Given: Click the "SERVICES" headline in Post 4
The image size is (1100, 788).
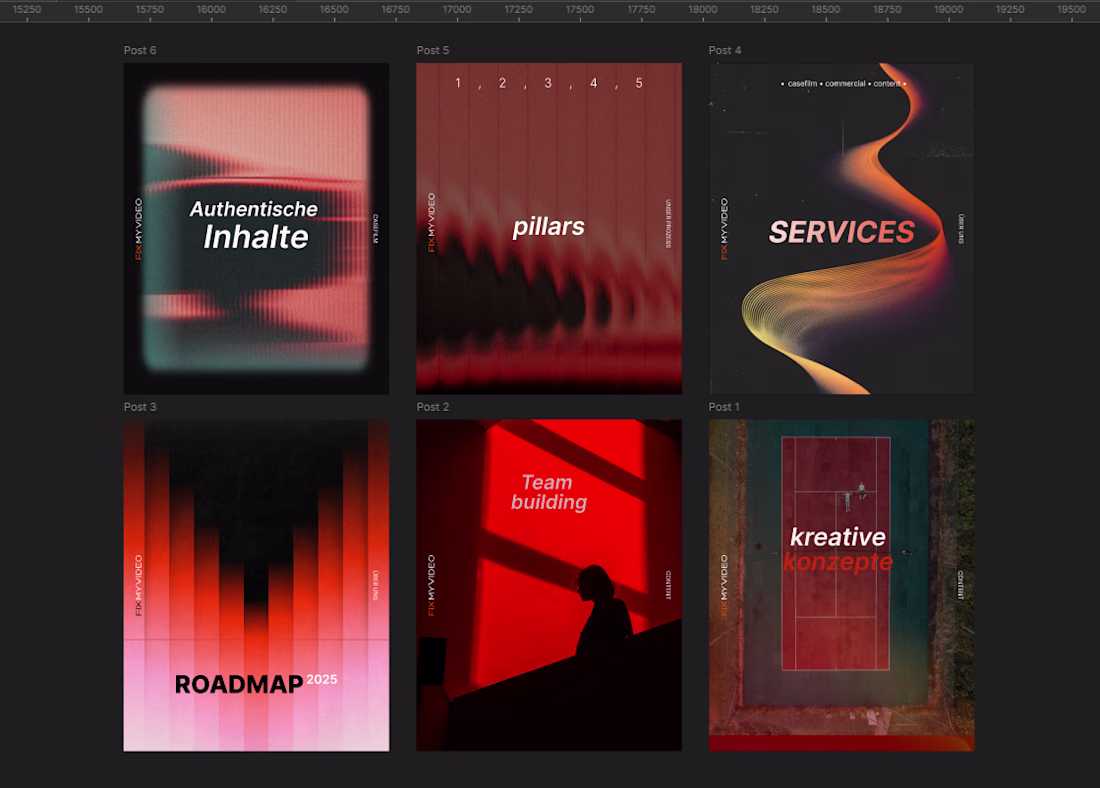Looking at the screenshot, I should pyautogui.click(x=842, y=232).
